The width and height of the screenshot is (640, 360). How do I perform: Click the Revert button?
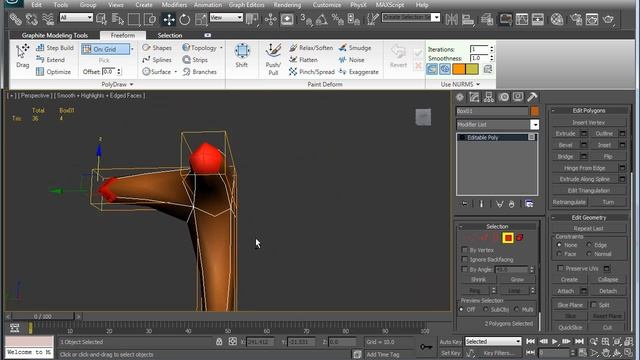click(x=398, y=57)
